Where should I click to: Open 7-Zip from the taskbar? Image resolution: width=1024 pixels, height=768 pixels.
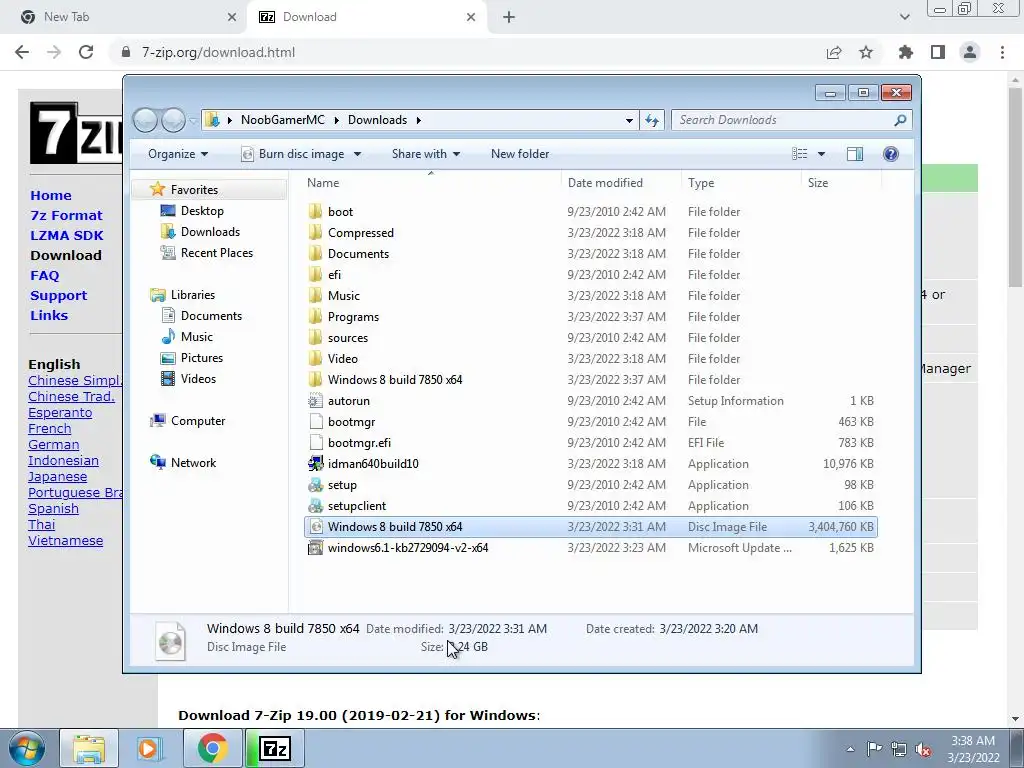(x=274, y=748)
